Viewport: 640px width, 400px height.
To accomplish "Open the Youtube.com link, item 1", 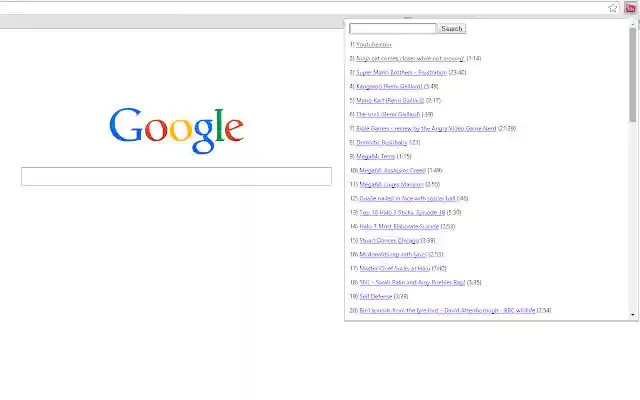I will (373, 44).
